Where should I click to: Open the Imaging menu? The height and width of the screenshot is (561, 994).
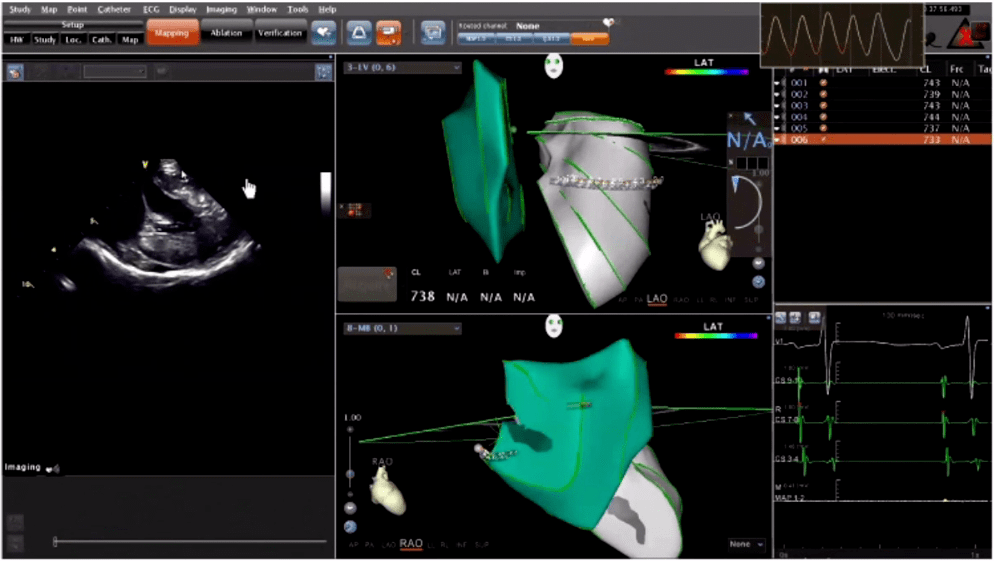(x=221, y=9)
